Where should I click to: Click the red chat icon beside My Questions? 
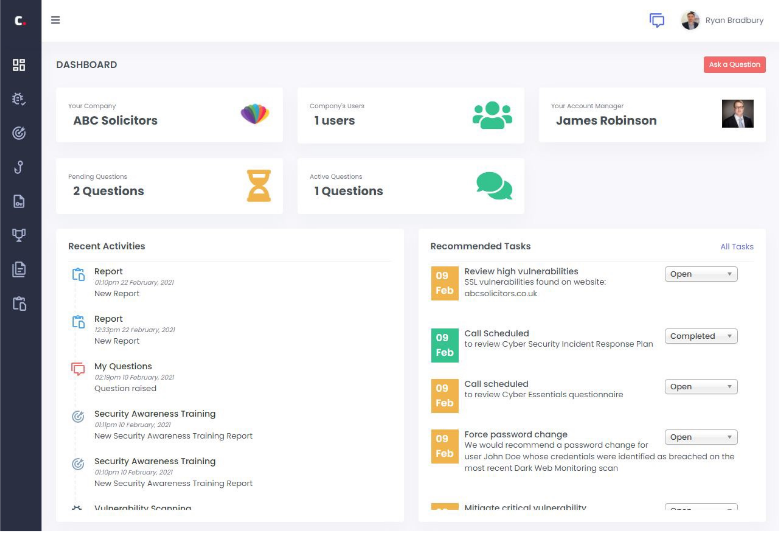click(x=78, y=369)
